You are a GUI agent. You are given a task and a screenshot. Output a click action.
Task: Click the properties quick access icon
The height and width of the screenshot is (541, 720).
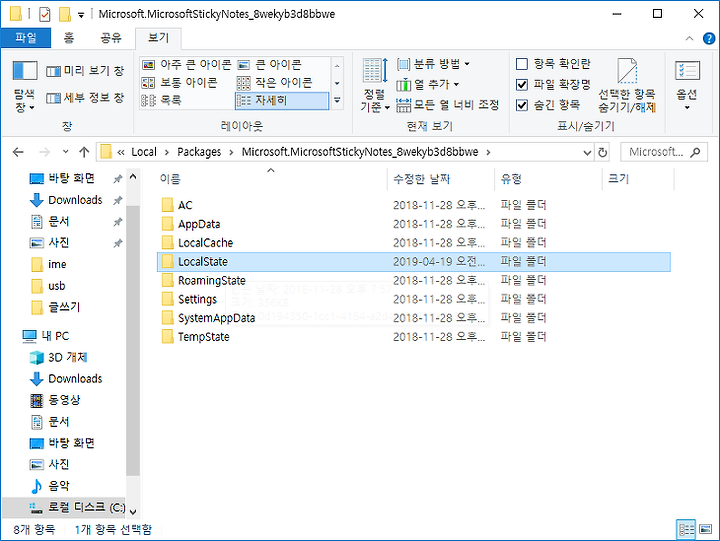[45, 14]
